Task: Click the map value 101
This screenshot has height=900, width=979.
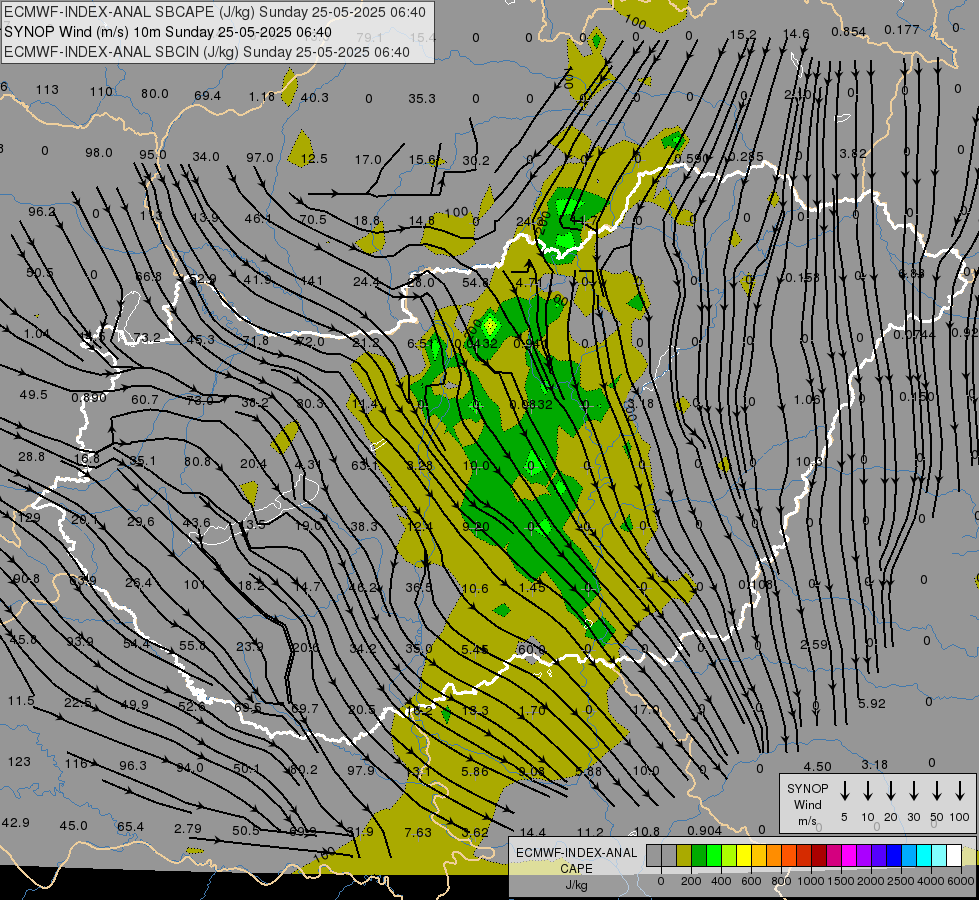Action: tap(194, 585)
